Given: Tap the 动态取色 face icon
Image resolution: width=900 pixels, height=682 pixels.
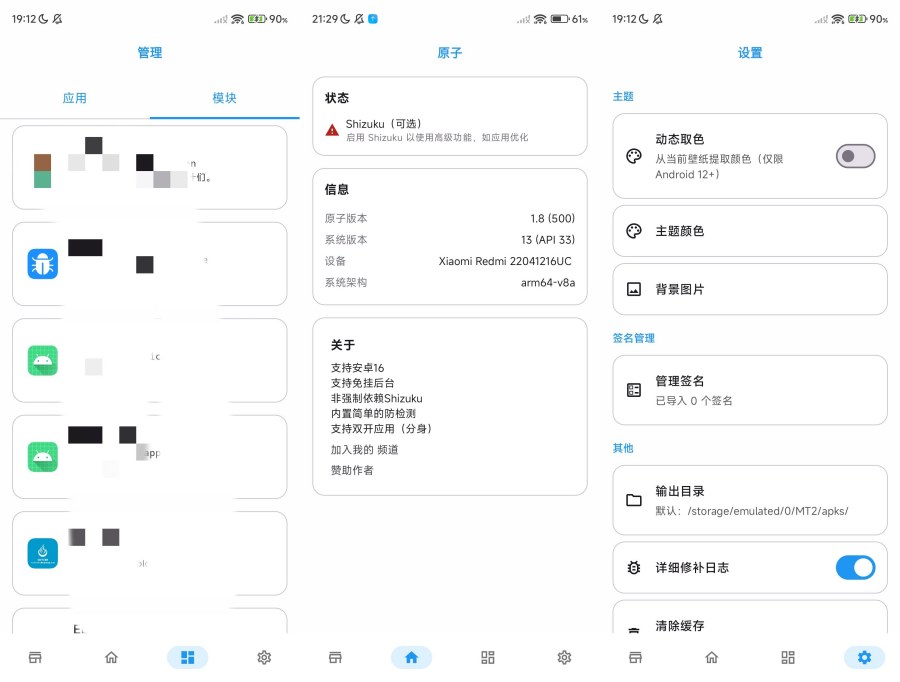Looking at the screenshot, I should pos(633,157).
